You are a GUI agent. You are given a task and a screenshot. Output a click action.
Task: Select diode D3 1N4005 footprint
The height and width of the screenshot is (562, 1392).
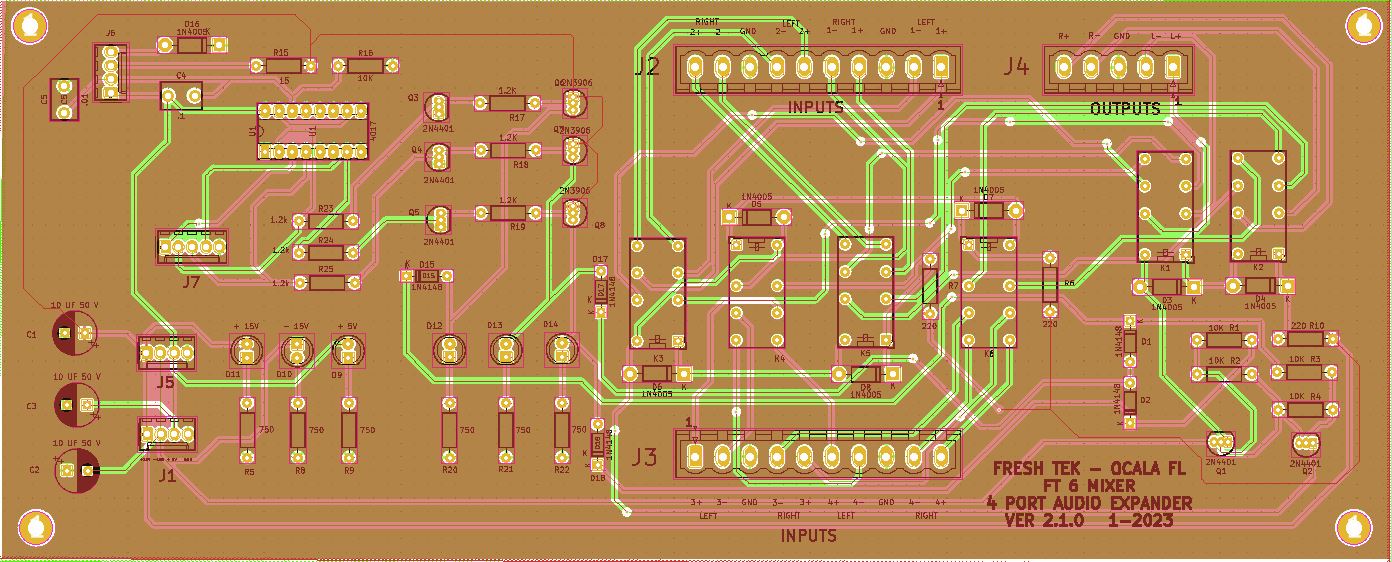(x=1165, y=287)
